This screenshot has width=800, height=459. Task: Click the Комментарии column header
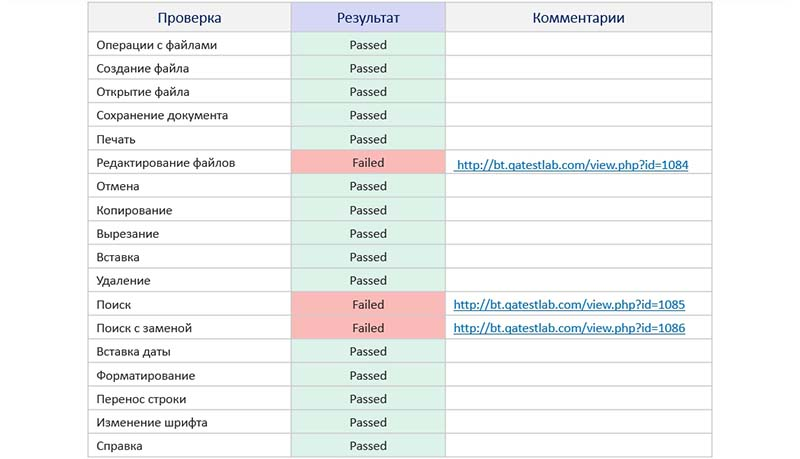(x=579, y=18)
